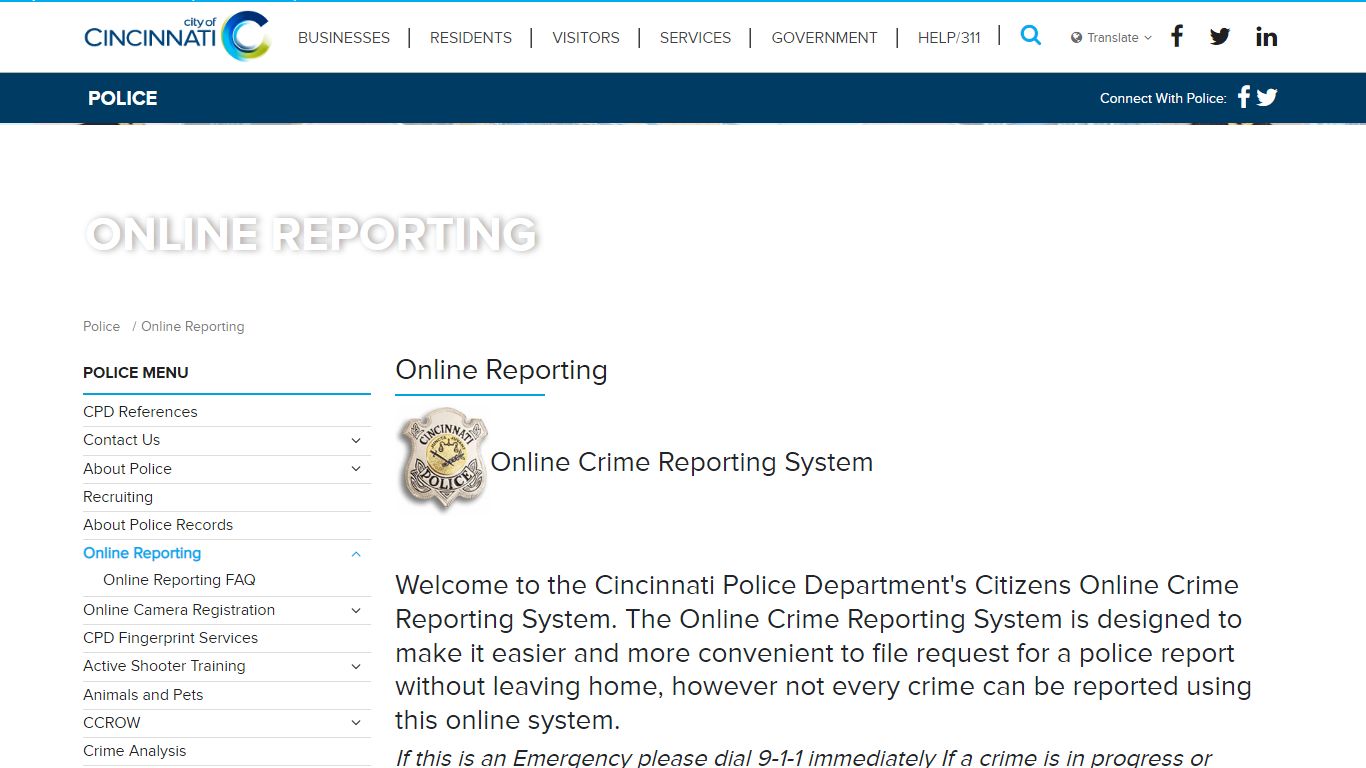Viewport: 1366px width, 768px height.
Task: Open the Help/311 menu
Action: click(949, 37)
